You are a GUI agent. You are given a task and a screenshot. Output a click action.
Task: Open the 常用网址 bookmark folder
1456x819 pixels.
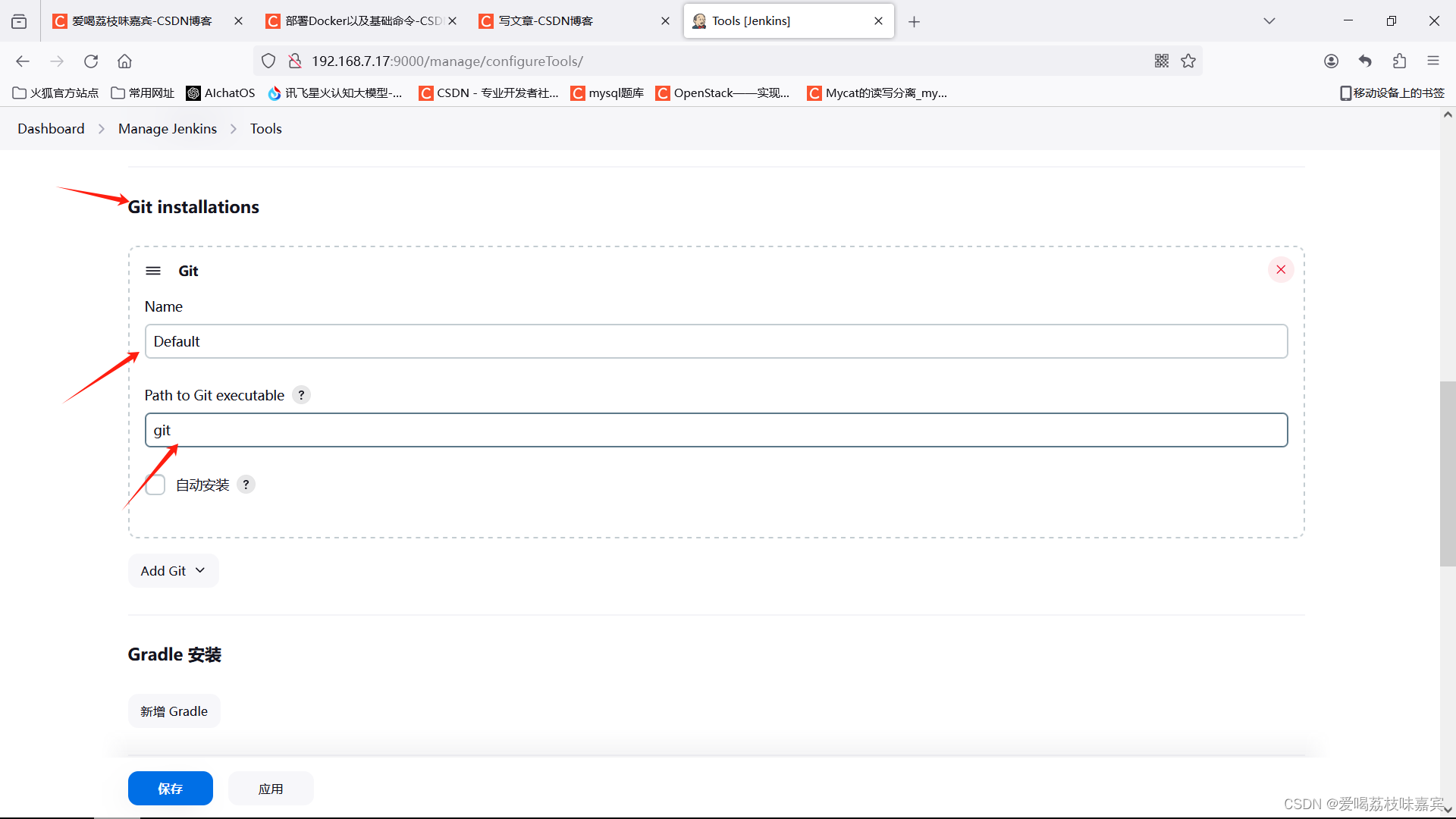coord(143,93)
